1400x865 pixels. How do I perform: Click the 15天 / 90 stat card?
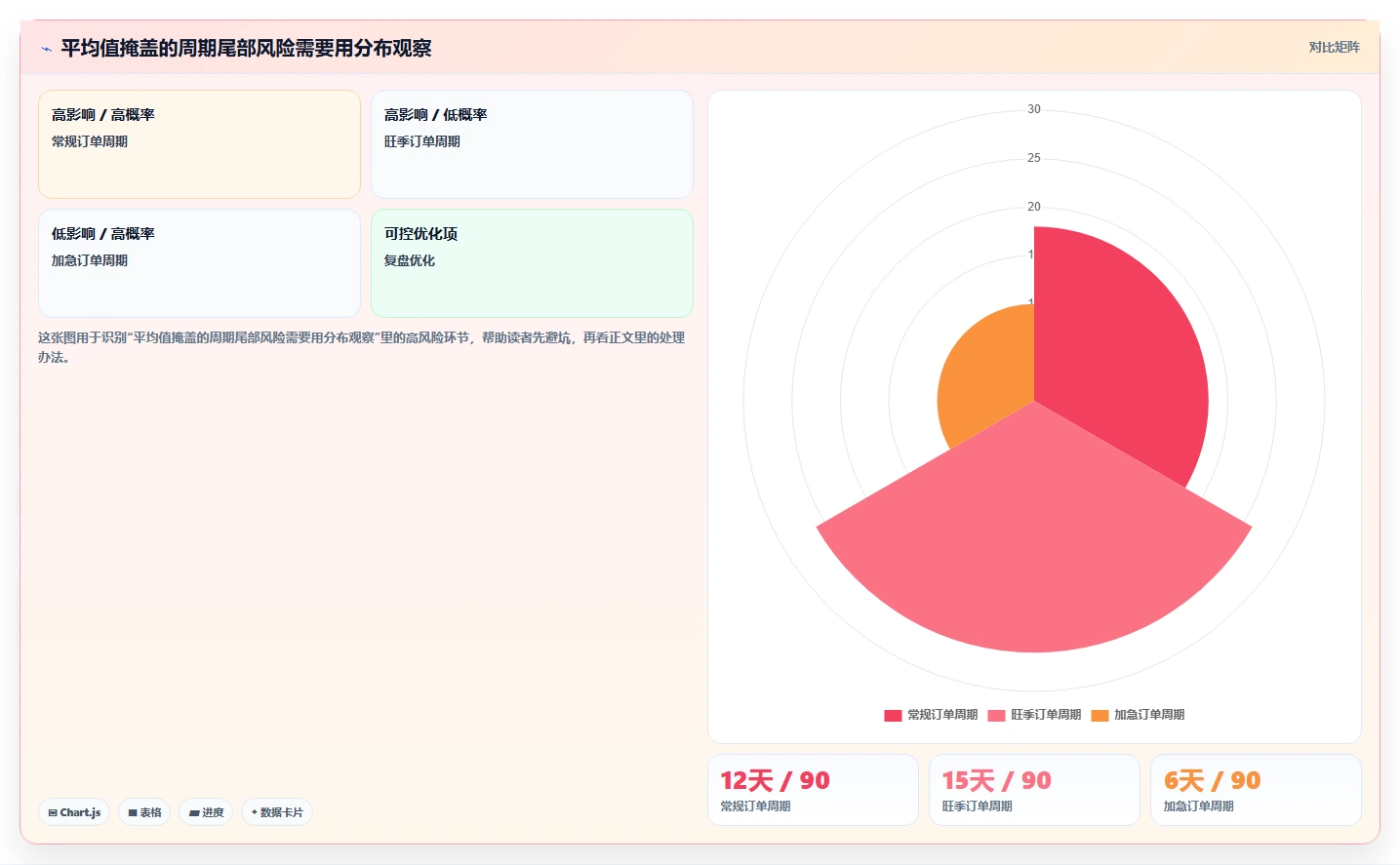[x=1034, y=790]
